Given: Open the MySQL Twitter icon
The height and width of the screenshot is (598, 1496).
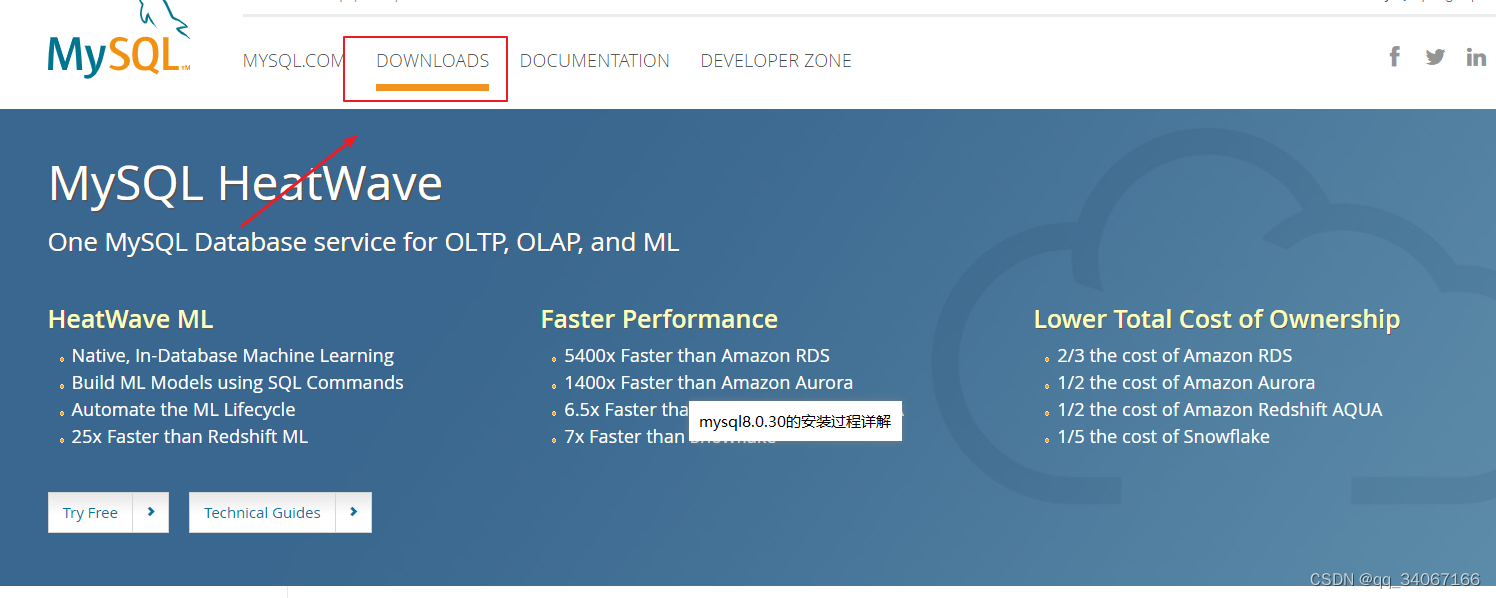Looking at the screenshot, I should point(1435,57).
